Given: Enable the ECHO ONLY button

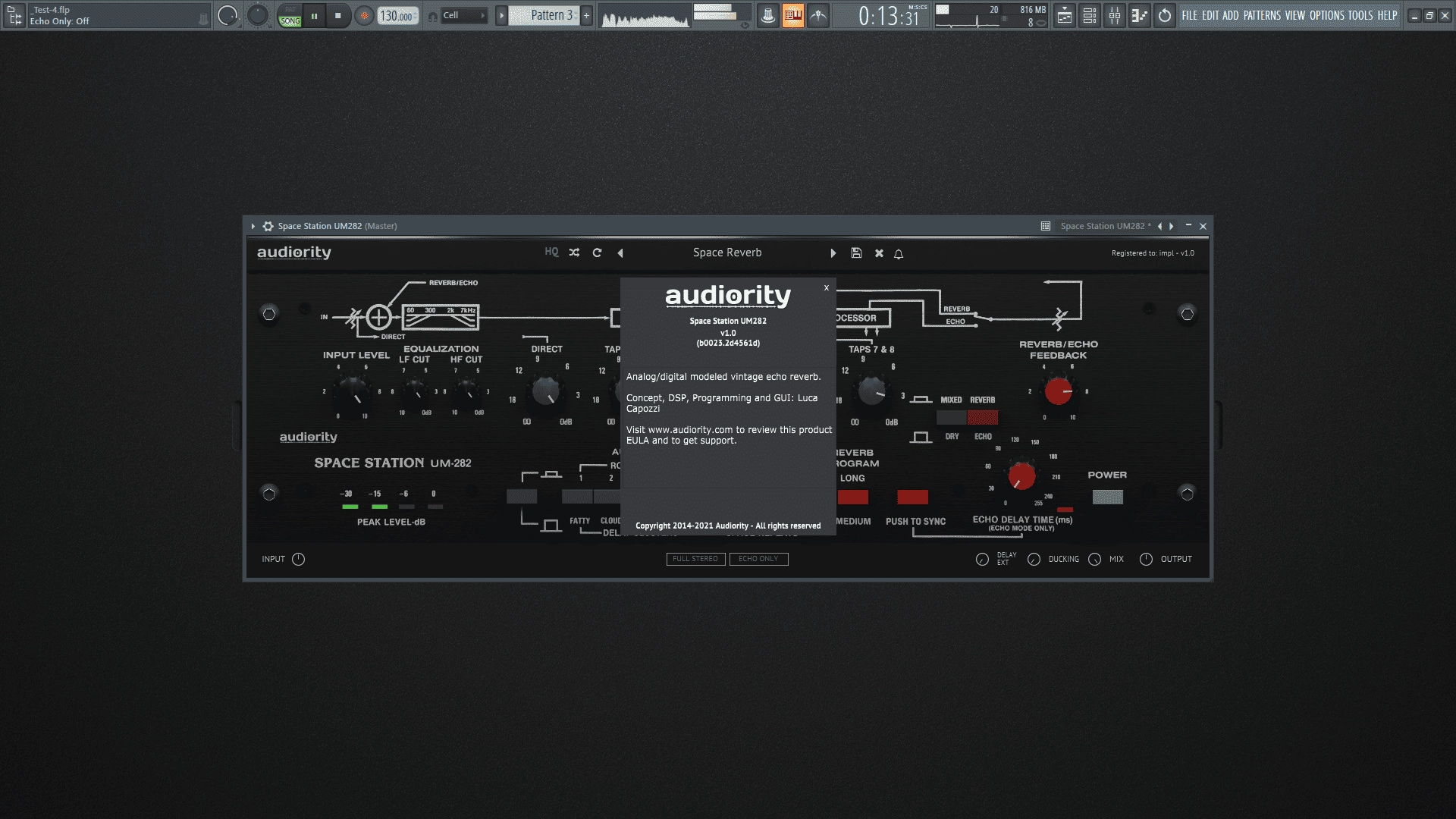Looking at the screenshot, I should coord(758,559).
